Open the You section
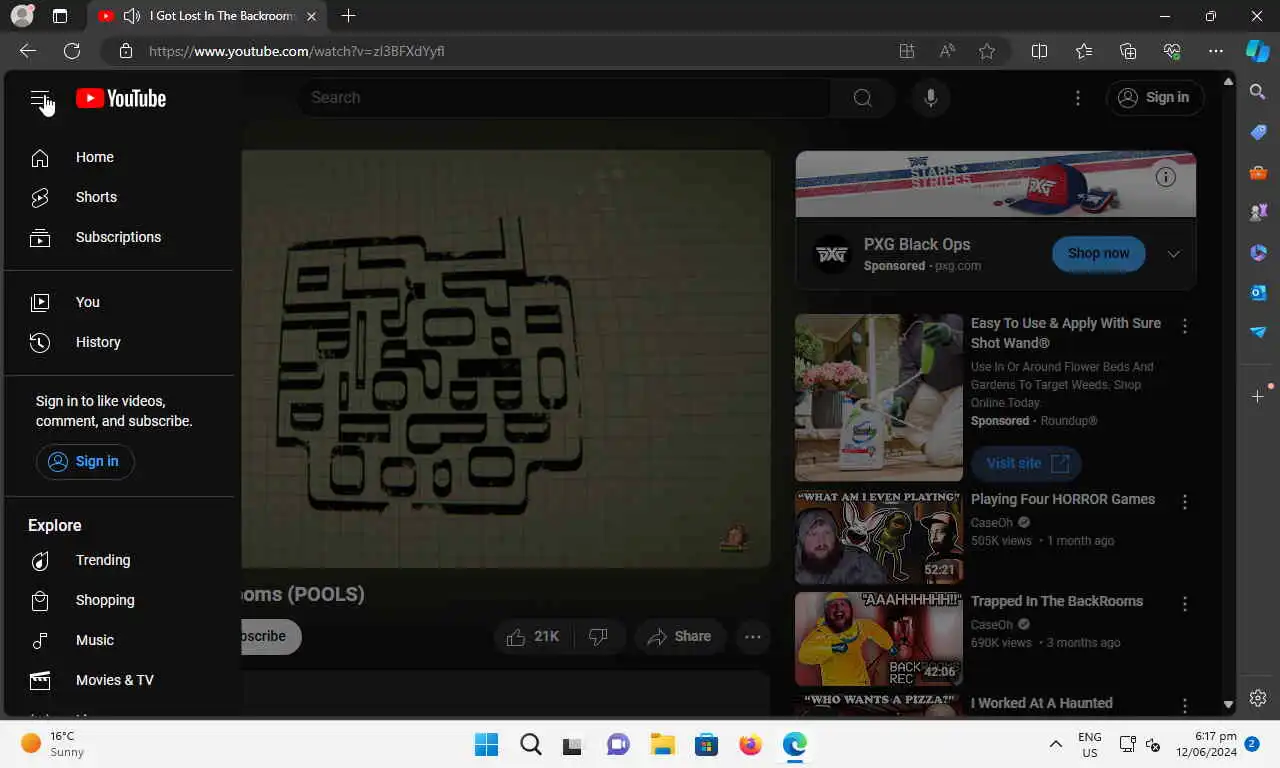 tap(120, 302)
